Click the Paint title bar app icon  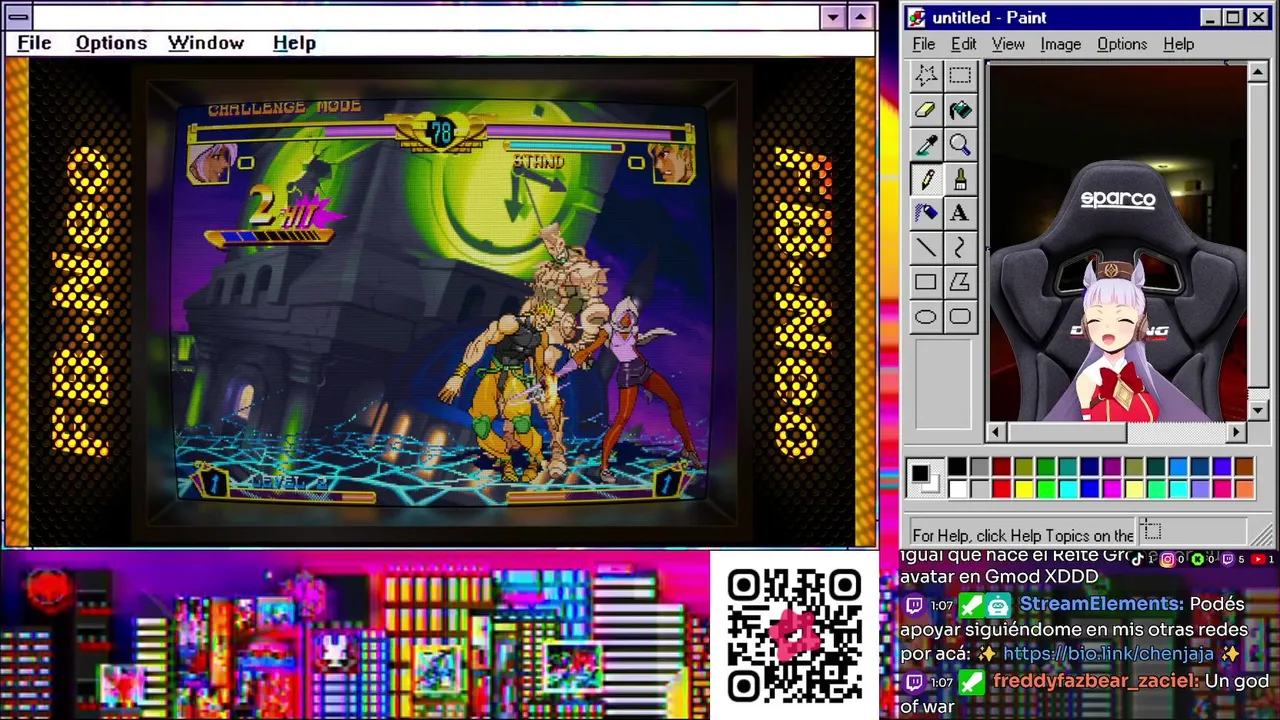coord(917,18)
